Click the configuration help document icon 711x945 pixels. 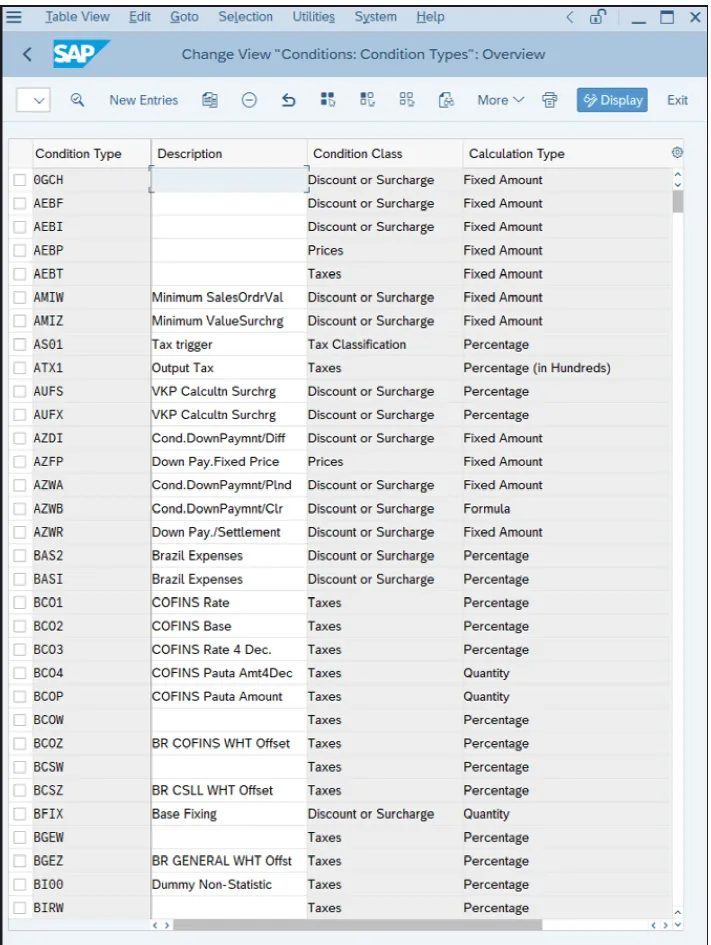pos(446,100)
